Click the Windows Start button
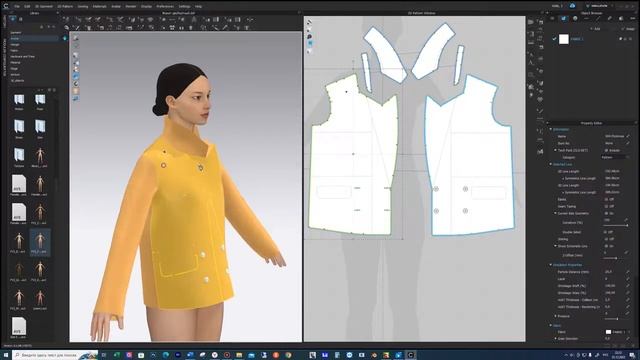640x360 pixels. [x=6, y=355]
